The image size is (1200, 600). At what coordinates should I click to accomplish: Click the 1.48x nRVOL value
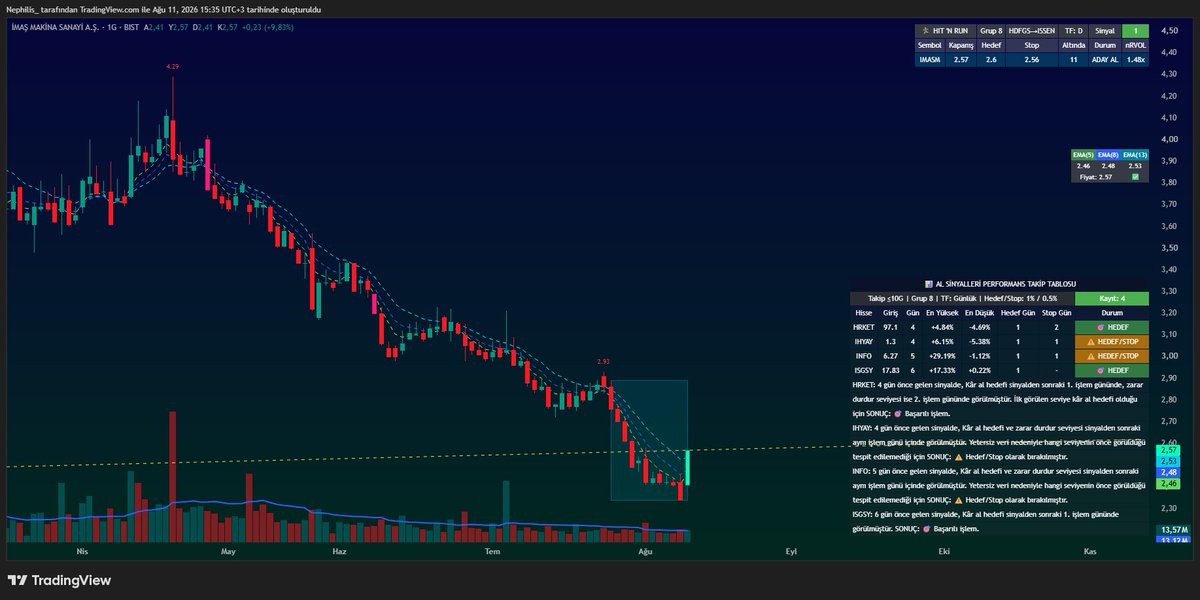click(x=1136, y=60)
